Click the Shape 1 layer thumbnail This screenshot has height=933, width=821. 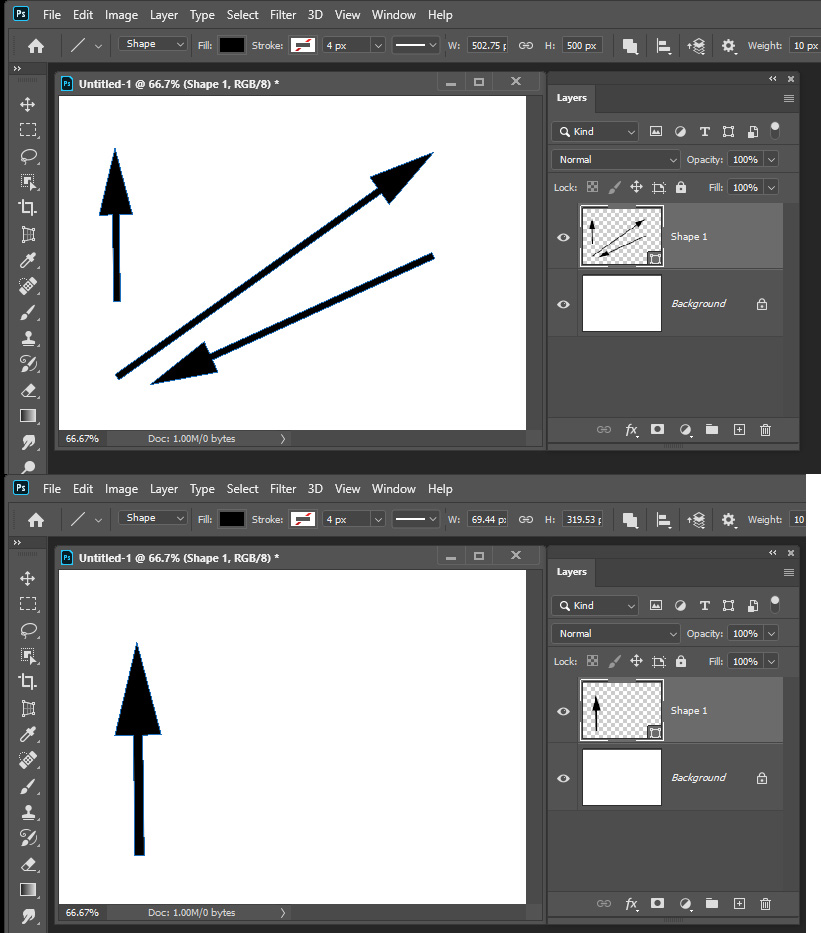[x=620, y=236]
